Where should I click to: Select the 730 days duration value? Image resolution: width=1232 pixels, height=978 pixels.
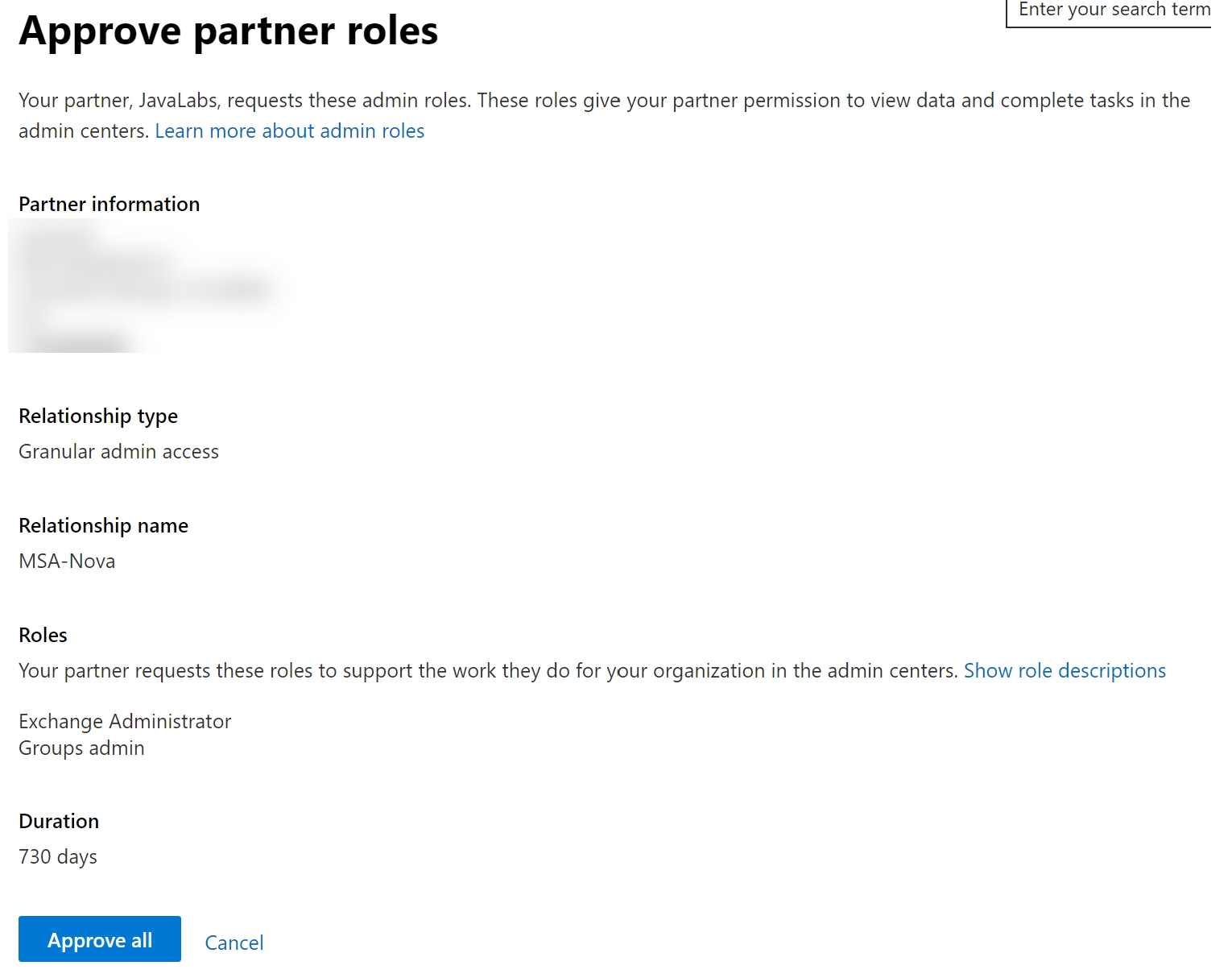pos(58,857)
